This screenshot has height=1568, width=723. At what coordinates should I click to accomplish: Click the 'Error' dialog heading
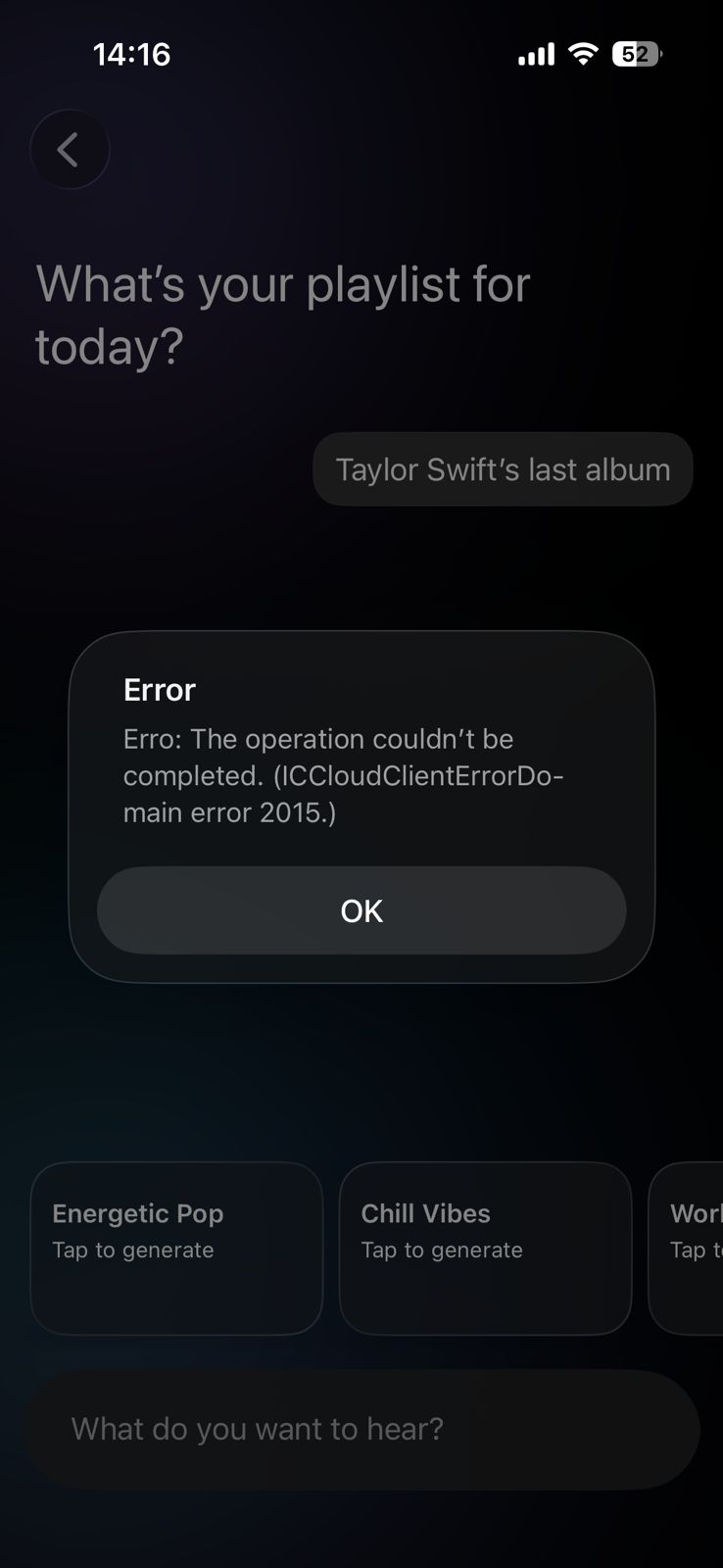point(160,690)
